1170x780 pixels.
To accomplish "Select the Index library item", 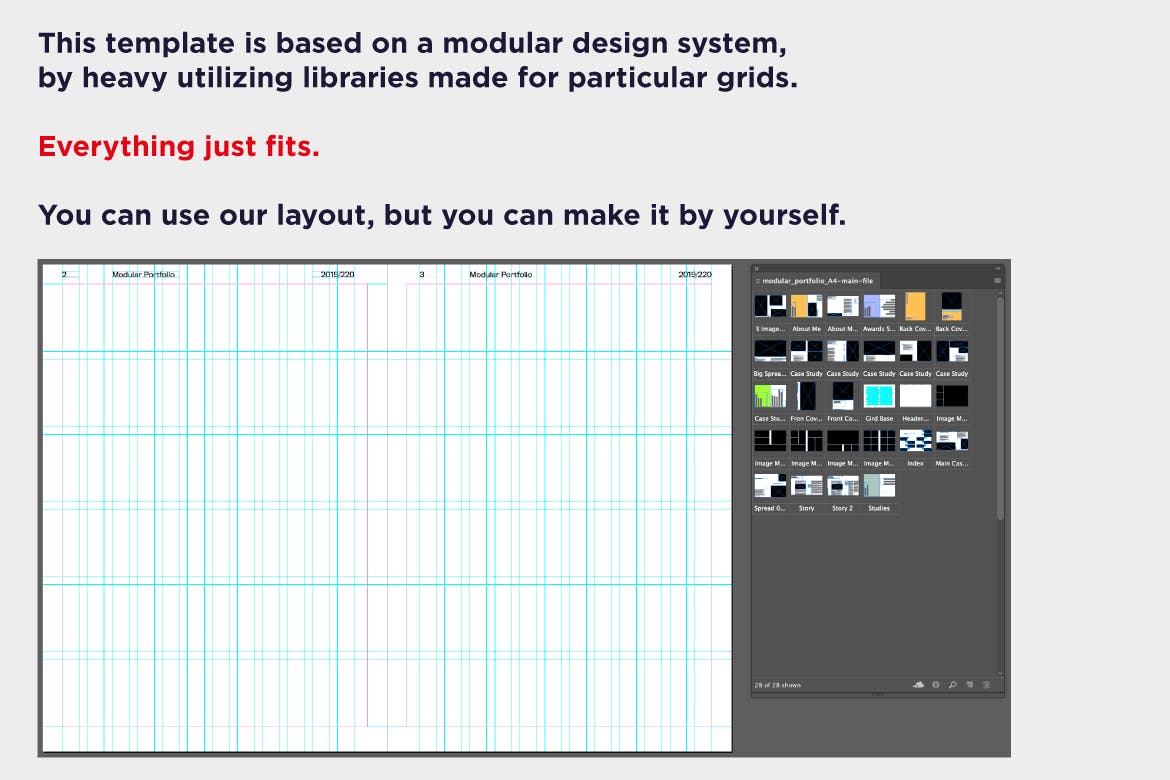I will tap(915, 441).
